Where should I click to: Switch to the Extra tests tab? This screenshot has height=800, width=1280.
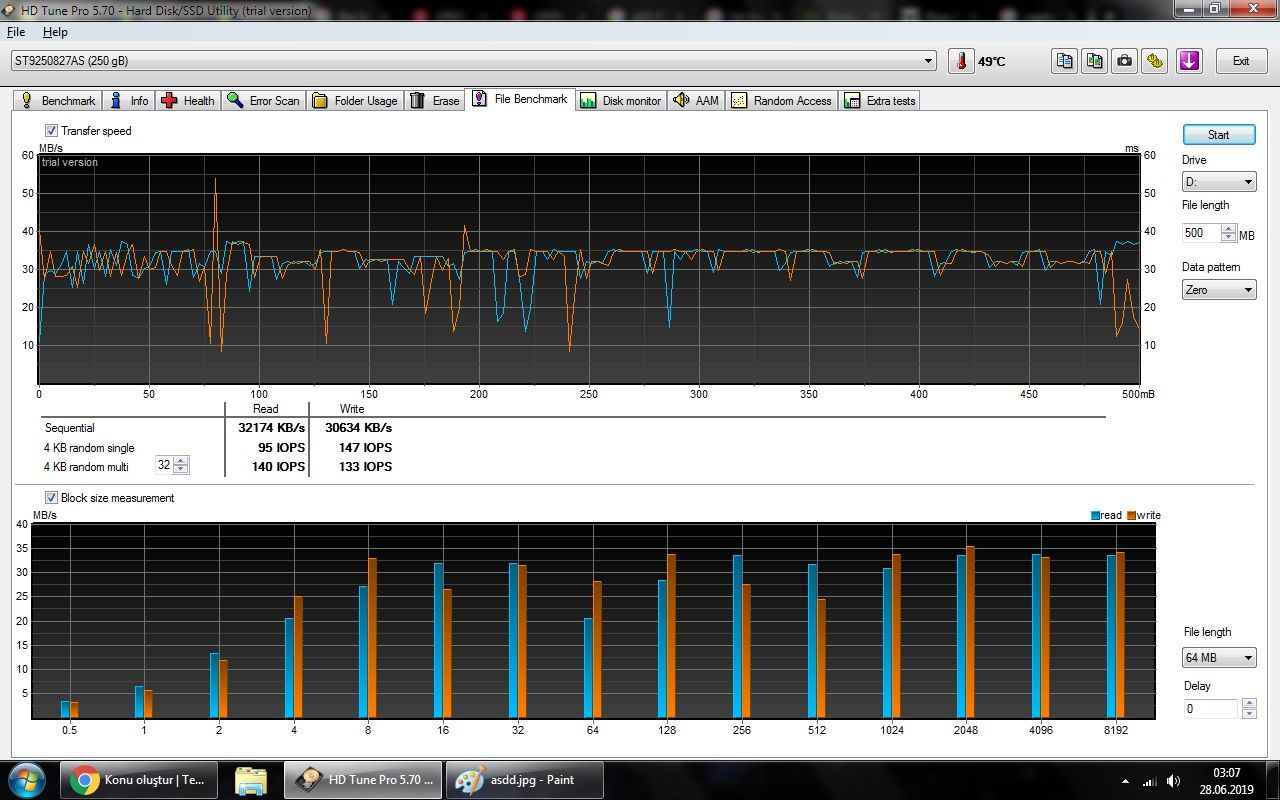[x=880, y=101]
